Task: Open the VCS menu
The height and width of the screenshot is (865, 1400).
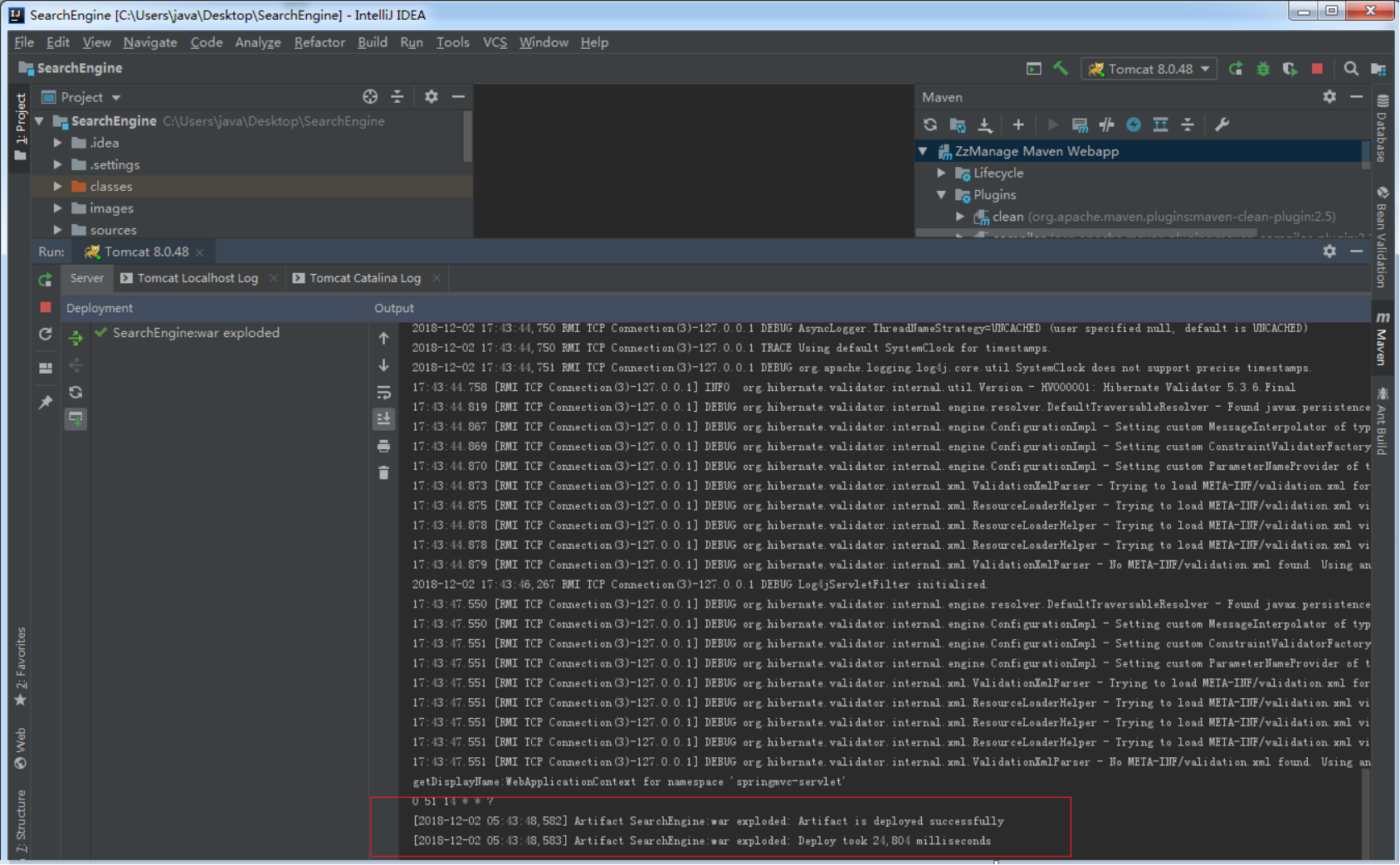Action: click(x=495, y=42)
